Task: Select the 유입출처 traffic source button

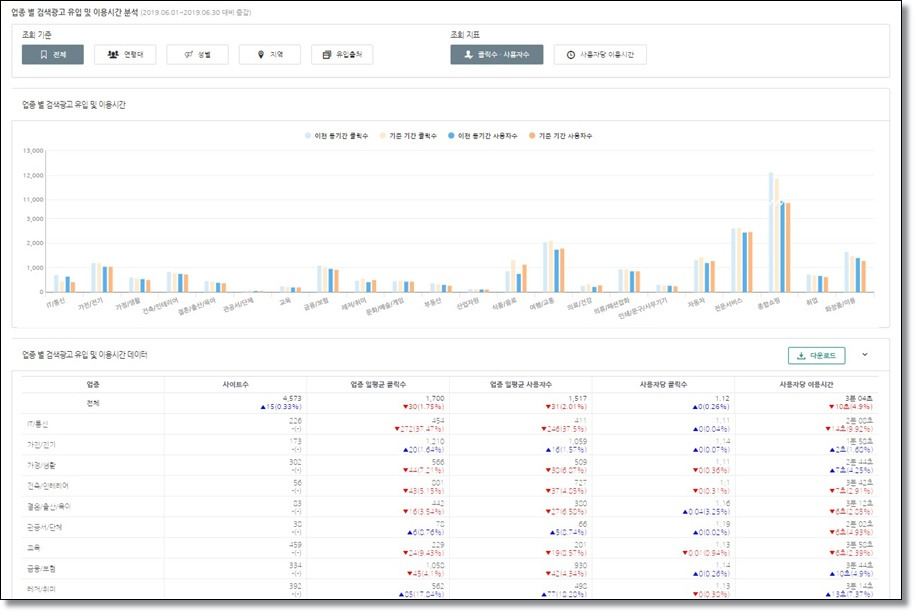Action: pos(342,54)
